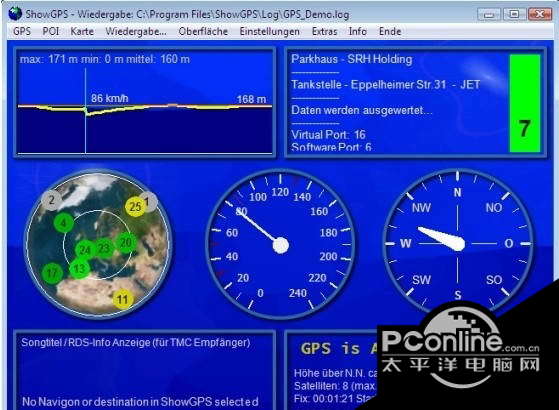Select satellite 23 on the globe
Viewport: 559px width, 410px height.
[x=104, y=248]
